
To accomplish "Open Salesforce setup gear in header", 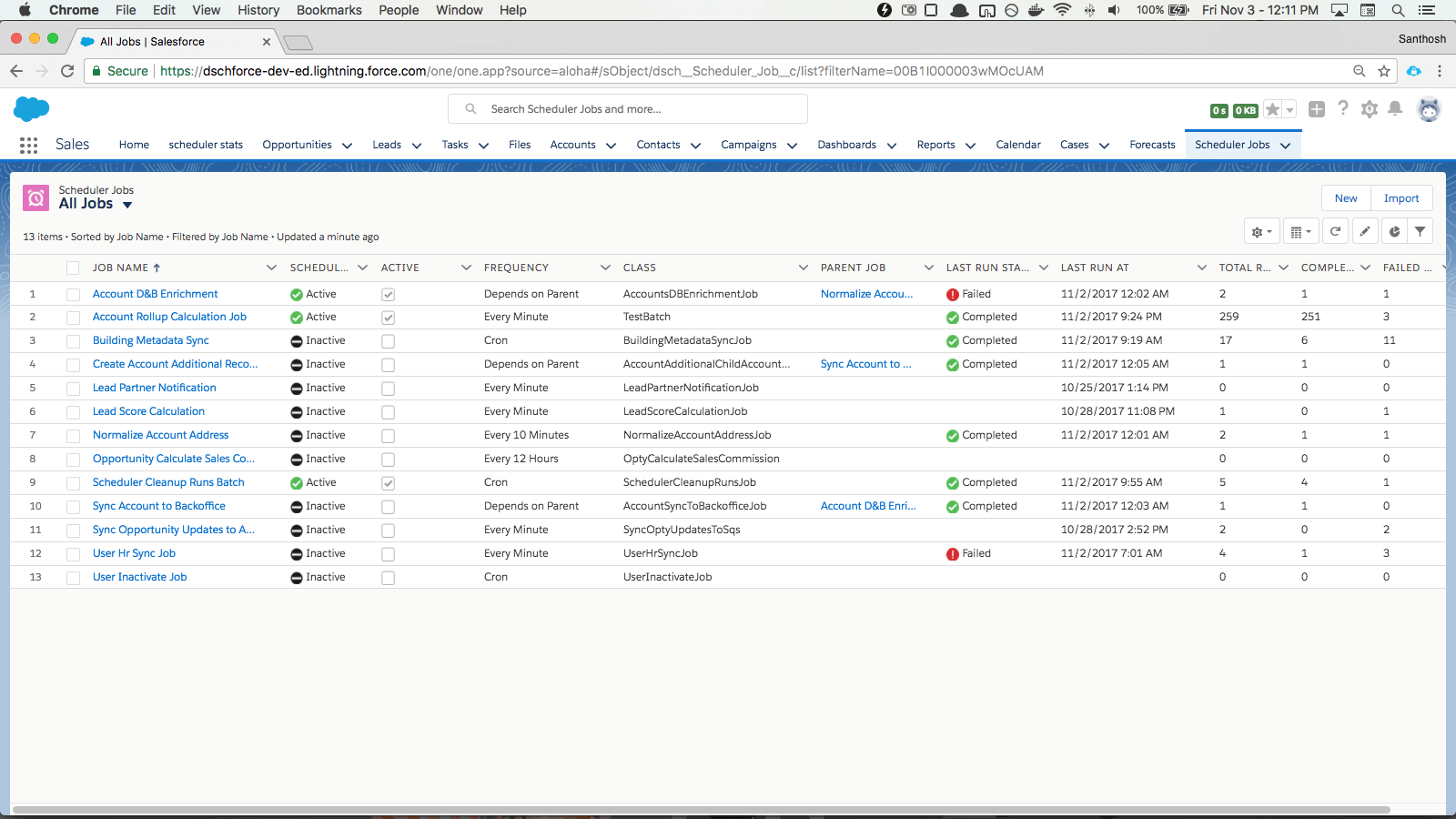I will point(1369,109).
